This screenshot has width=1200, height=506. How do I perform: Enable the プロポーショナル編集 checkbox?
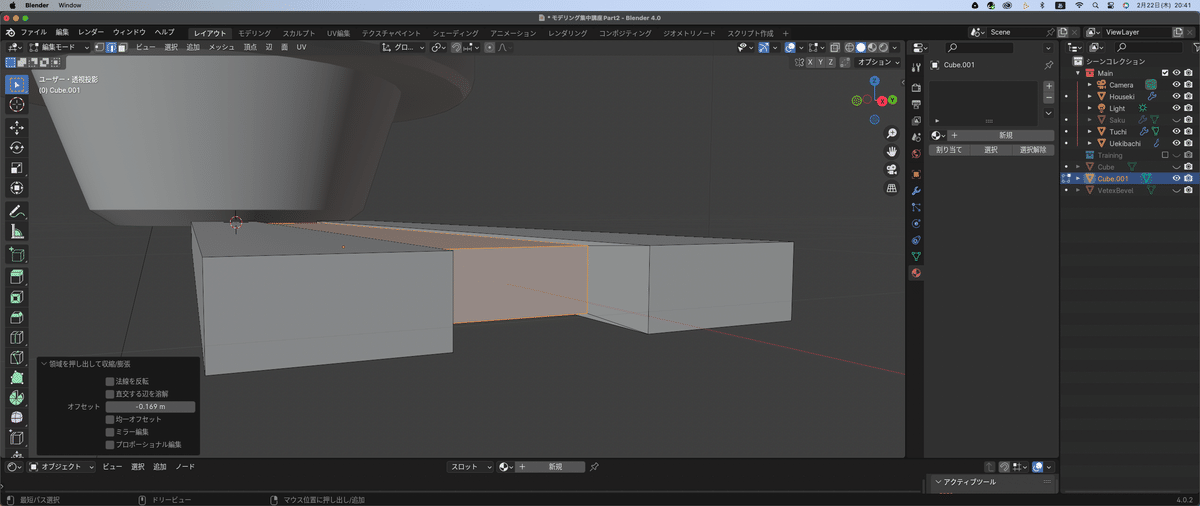tap(110, 444)
